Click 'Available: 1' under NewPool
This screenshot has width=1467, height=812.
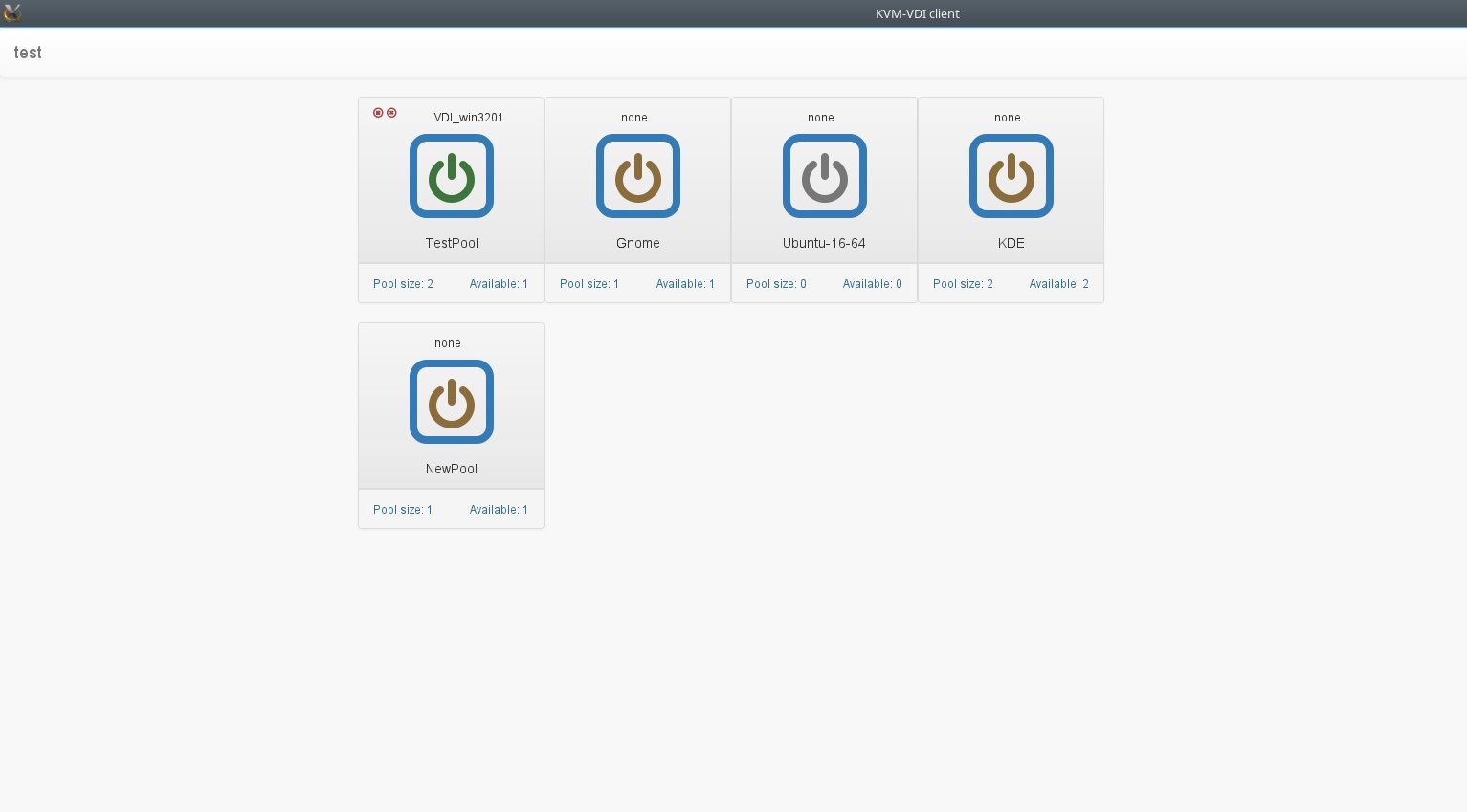coord(499,510)
